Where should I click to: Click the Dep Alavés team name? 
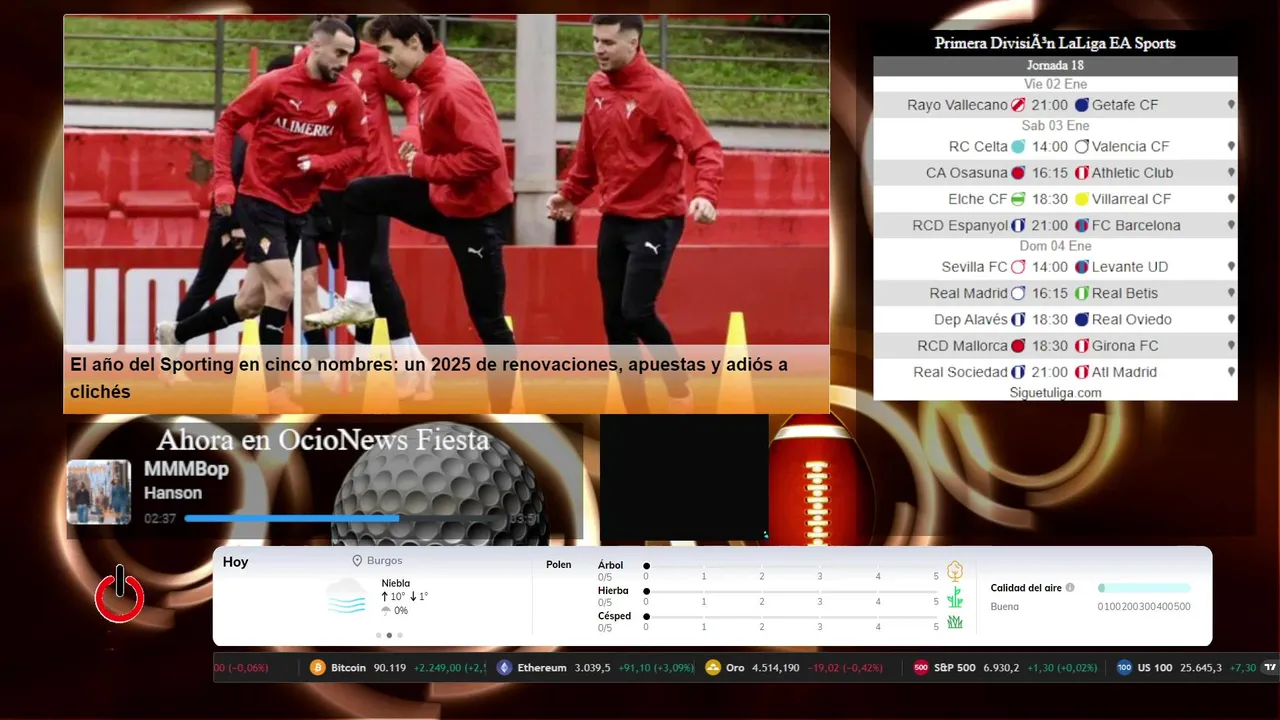971,320
